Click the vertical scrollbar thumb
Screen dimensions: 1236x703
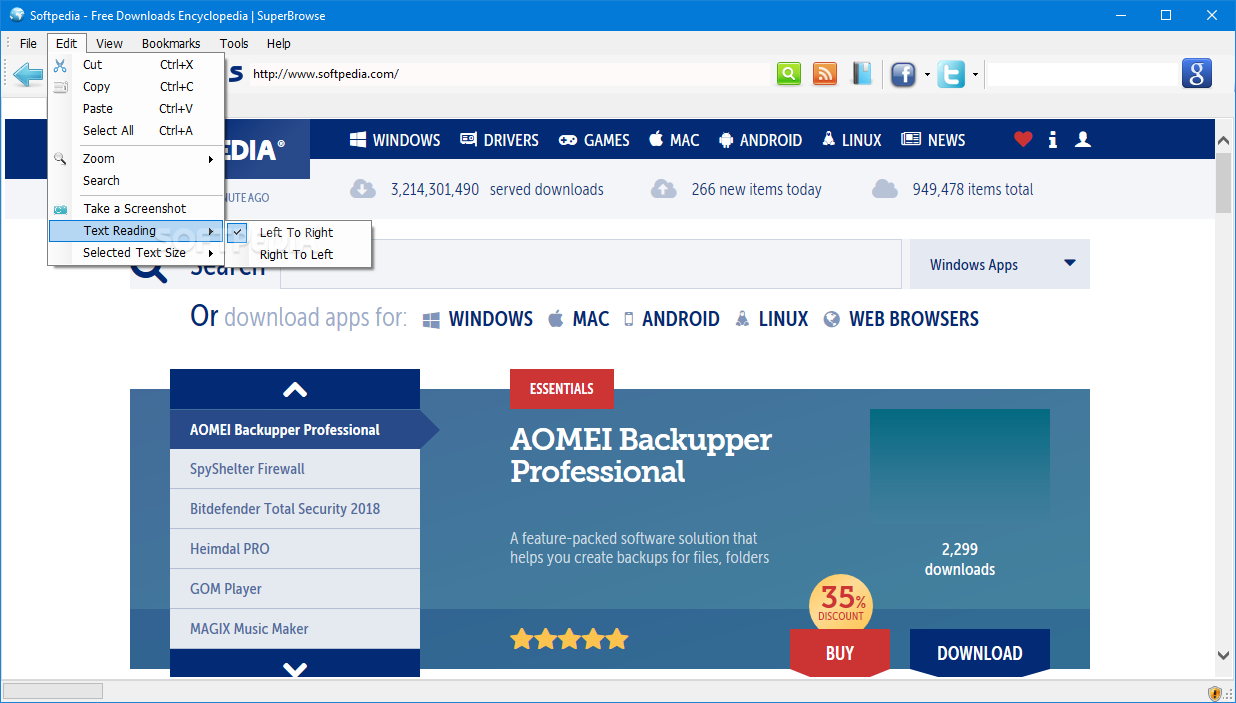(x=1224, y=182)
